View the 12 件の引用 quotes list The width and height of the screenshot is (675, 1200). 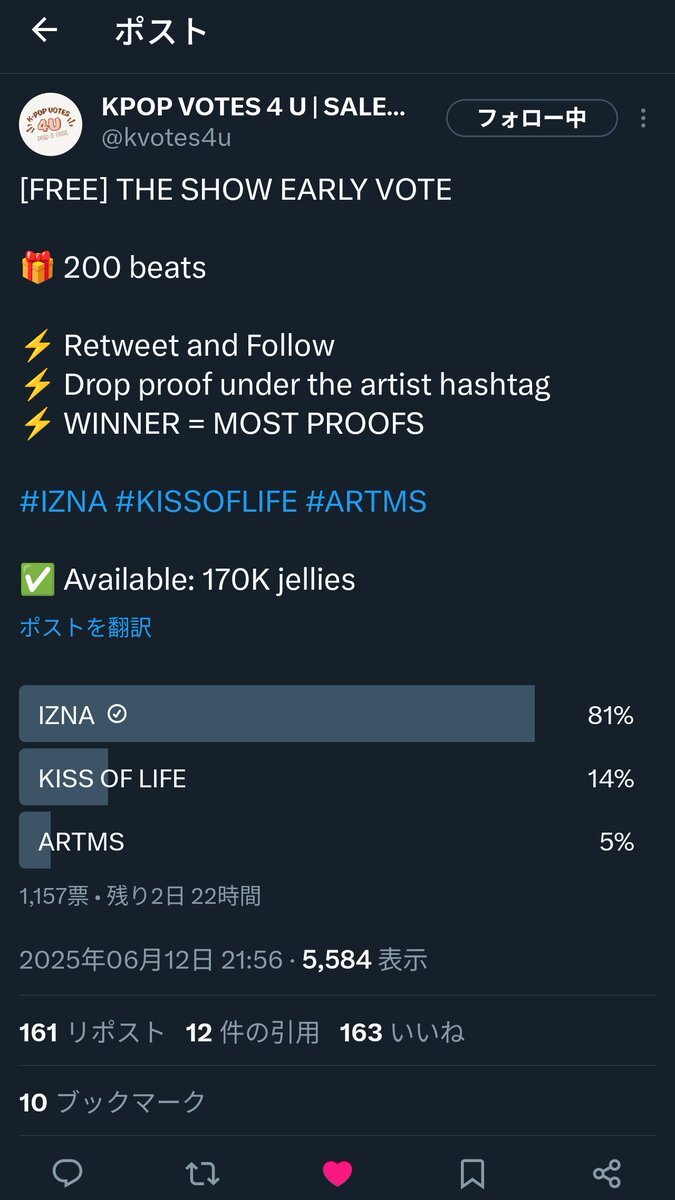tap(252, 1032)
